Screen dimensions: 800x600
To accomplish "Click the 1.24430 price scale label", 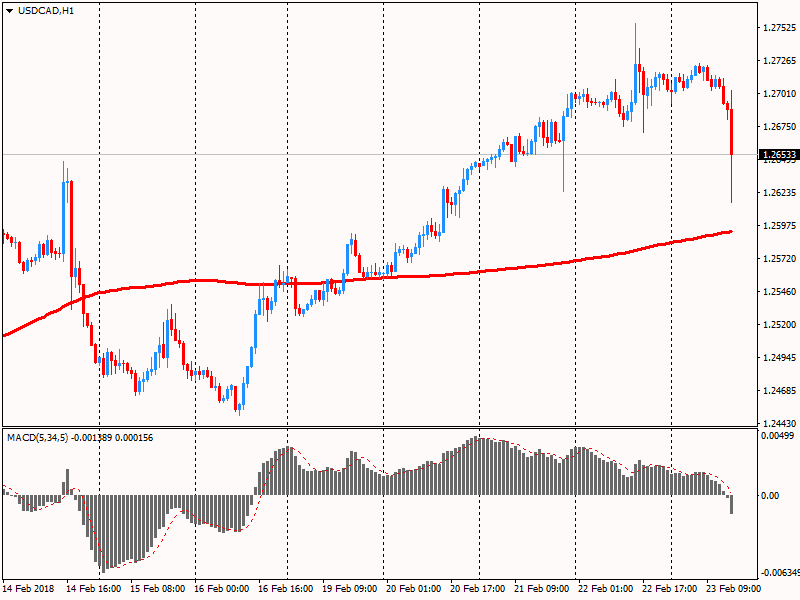I will click(x=778, y=423).
